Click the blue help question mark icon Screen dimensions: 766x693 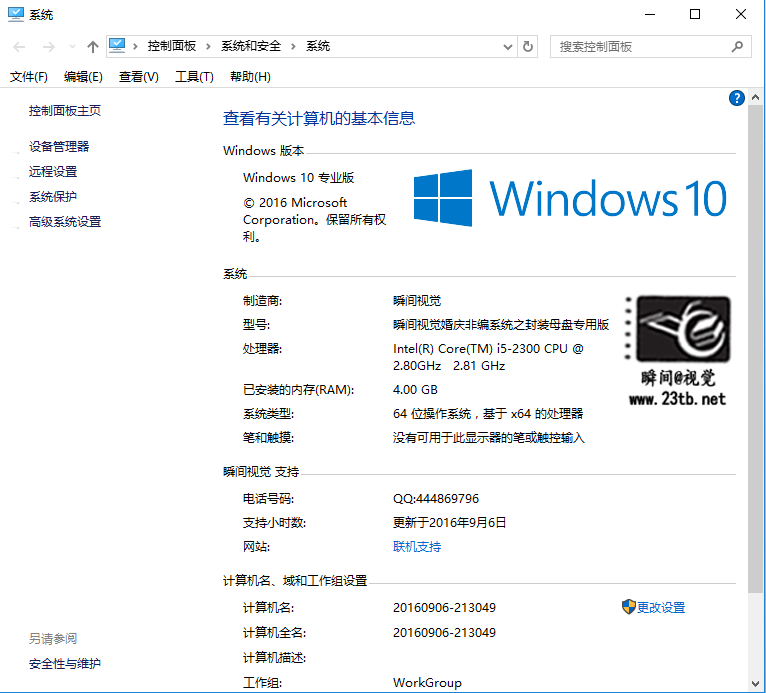click(737, 98)
